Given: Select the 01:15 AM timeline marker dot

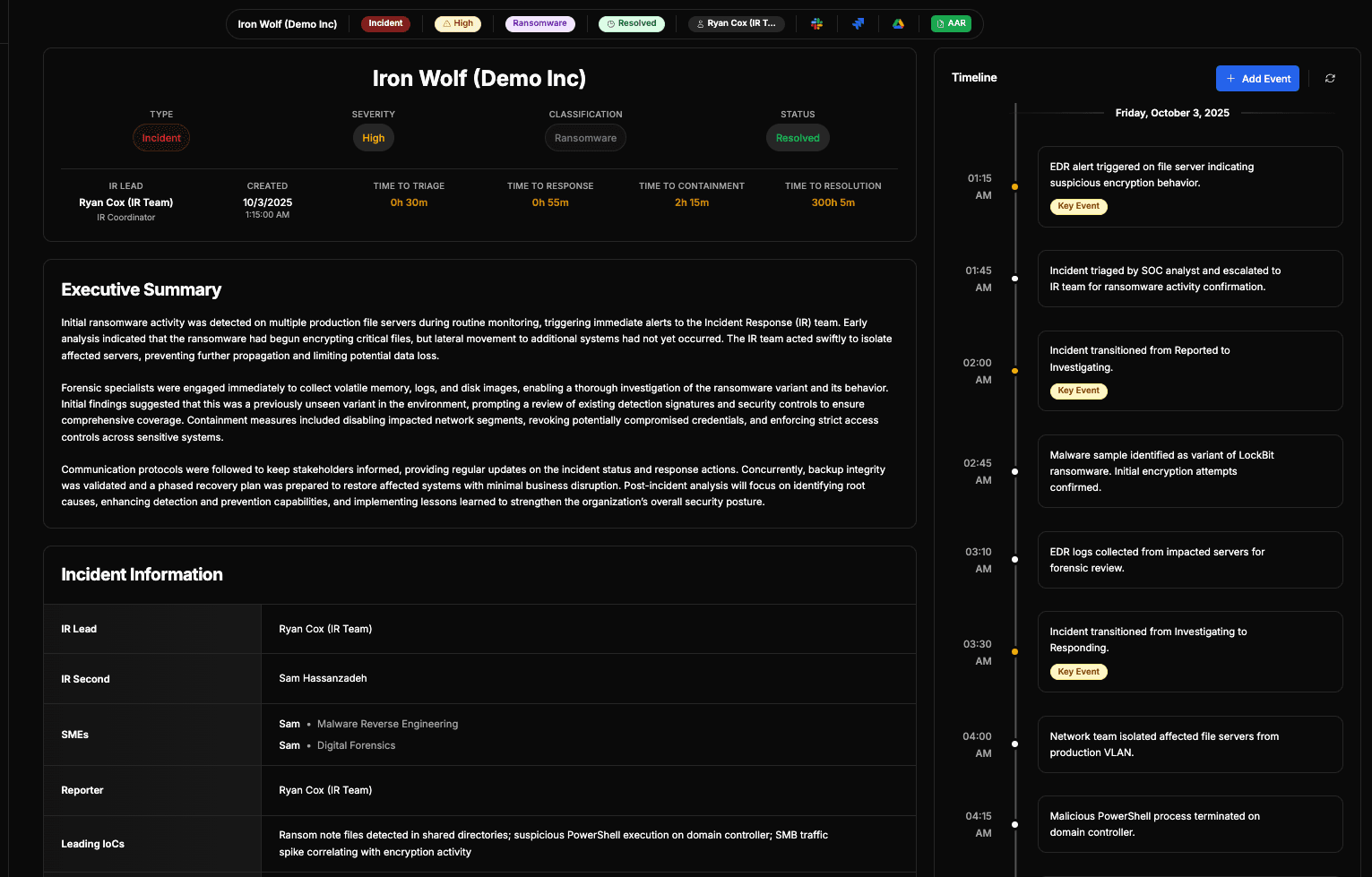Looking at the screenshot, I should click(1014, 187).
